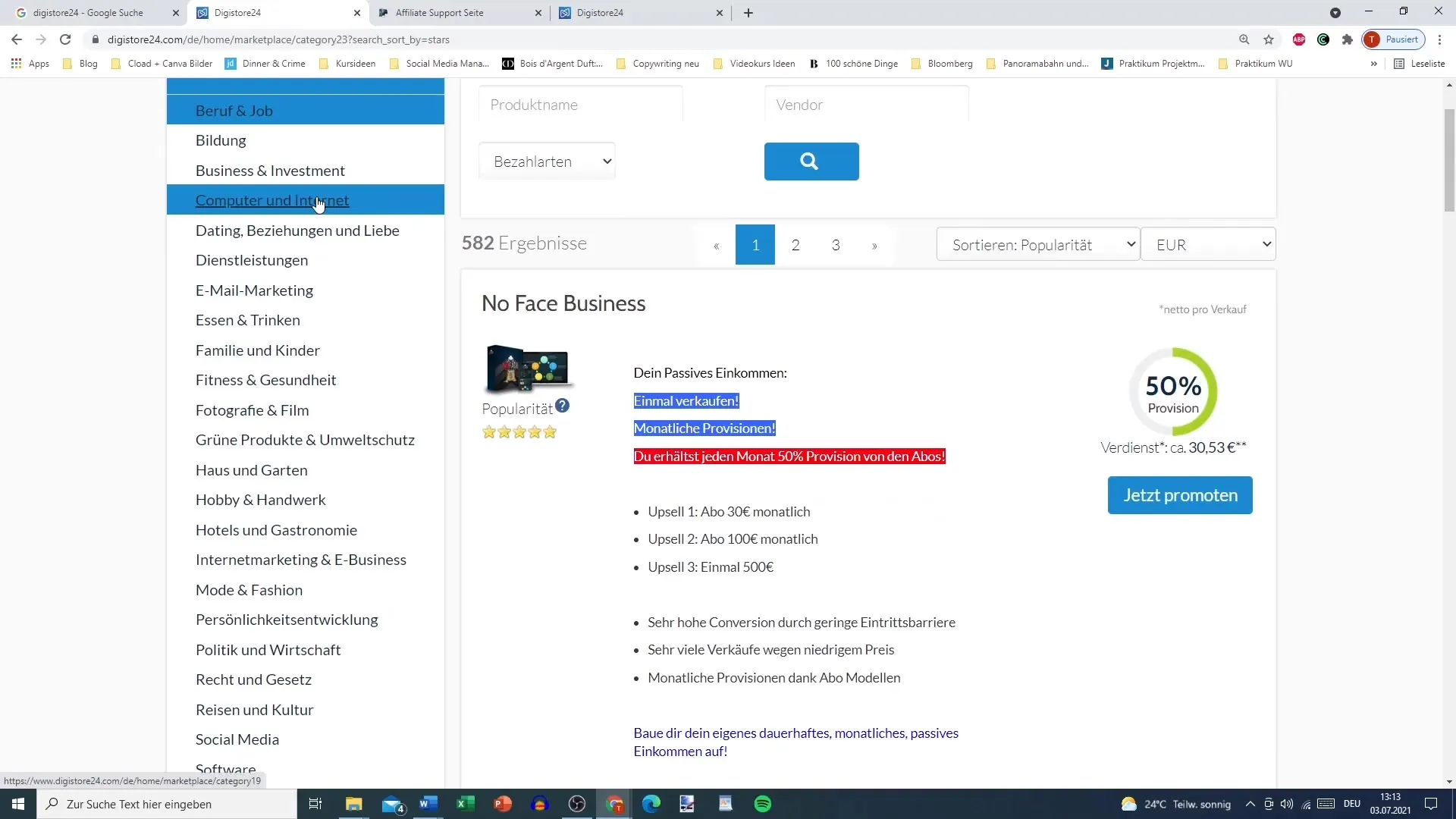Open the Sortieren: Popularität dropdown
1456x819 pixels.
coord(1038,244)
